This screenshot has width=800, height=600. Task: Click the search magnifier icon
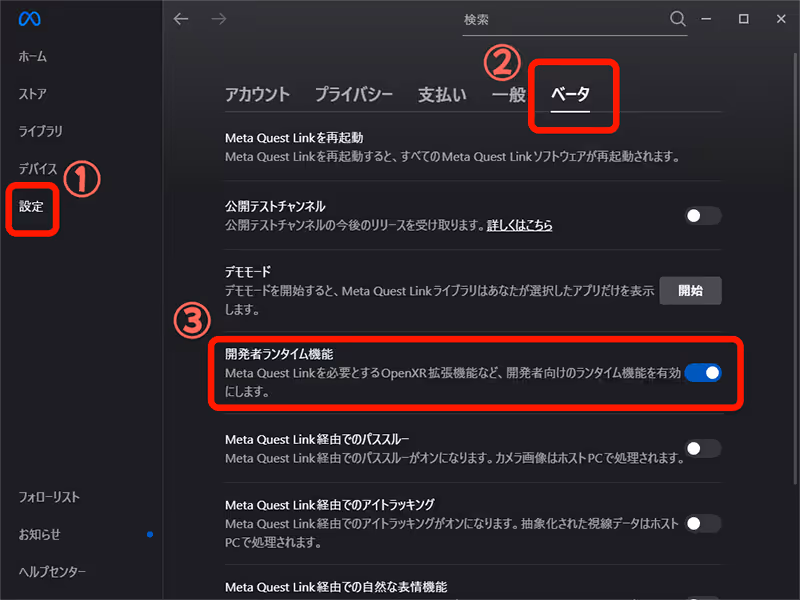point(678,19)
